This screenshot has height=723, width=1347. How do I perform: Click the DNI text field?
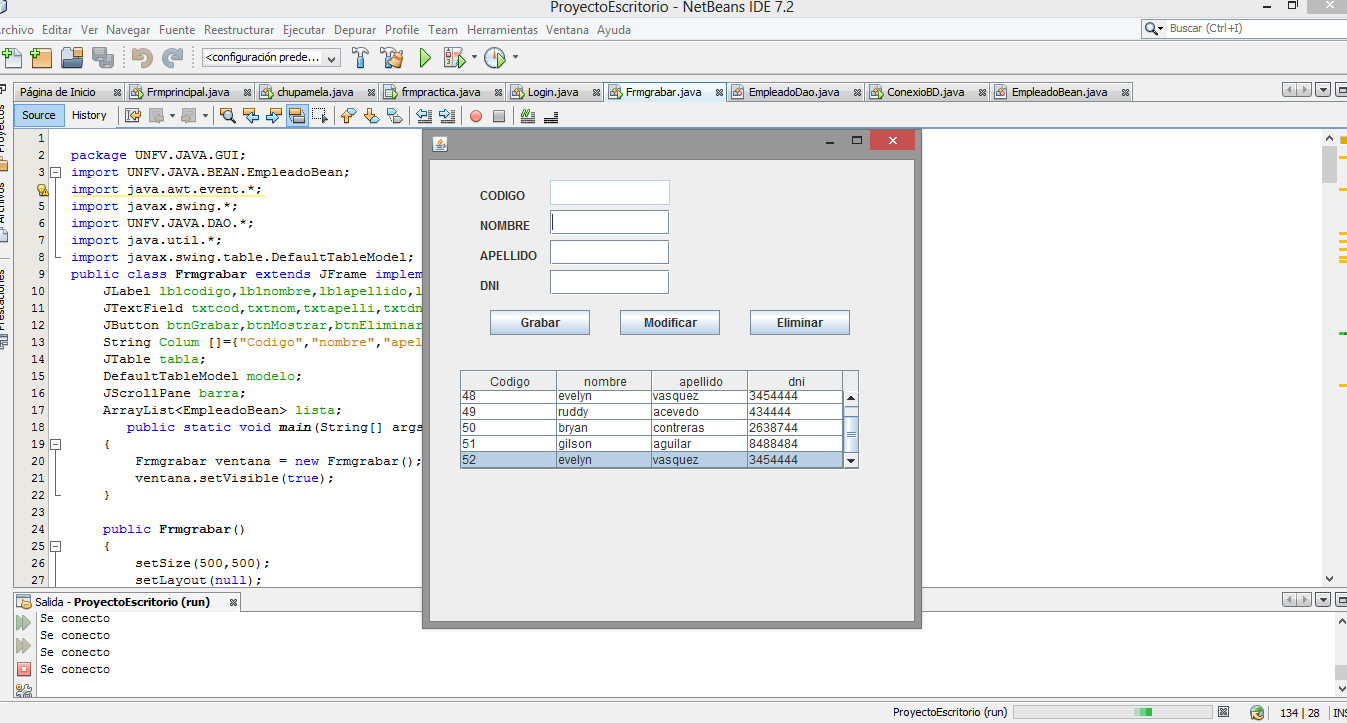(x=609, y=282)
